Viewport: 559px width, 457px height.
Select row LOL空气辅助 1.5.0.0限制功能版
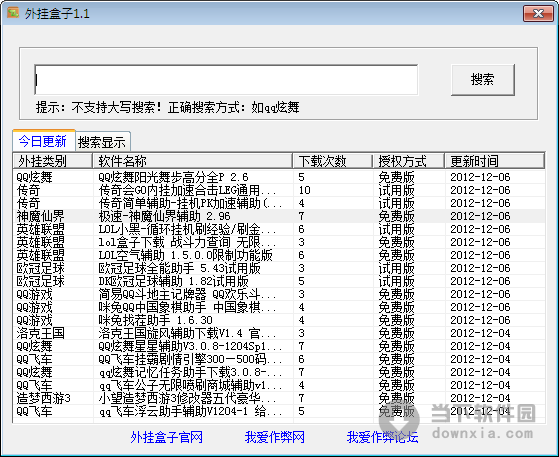(280, 255)
